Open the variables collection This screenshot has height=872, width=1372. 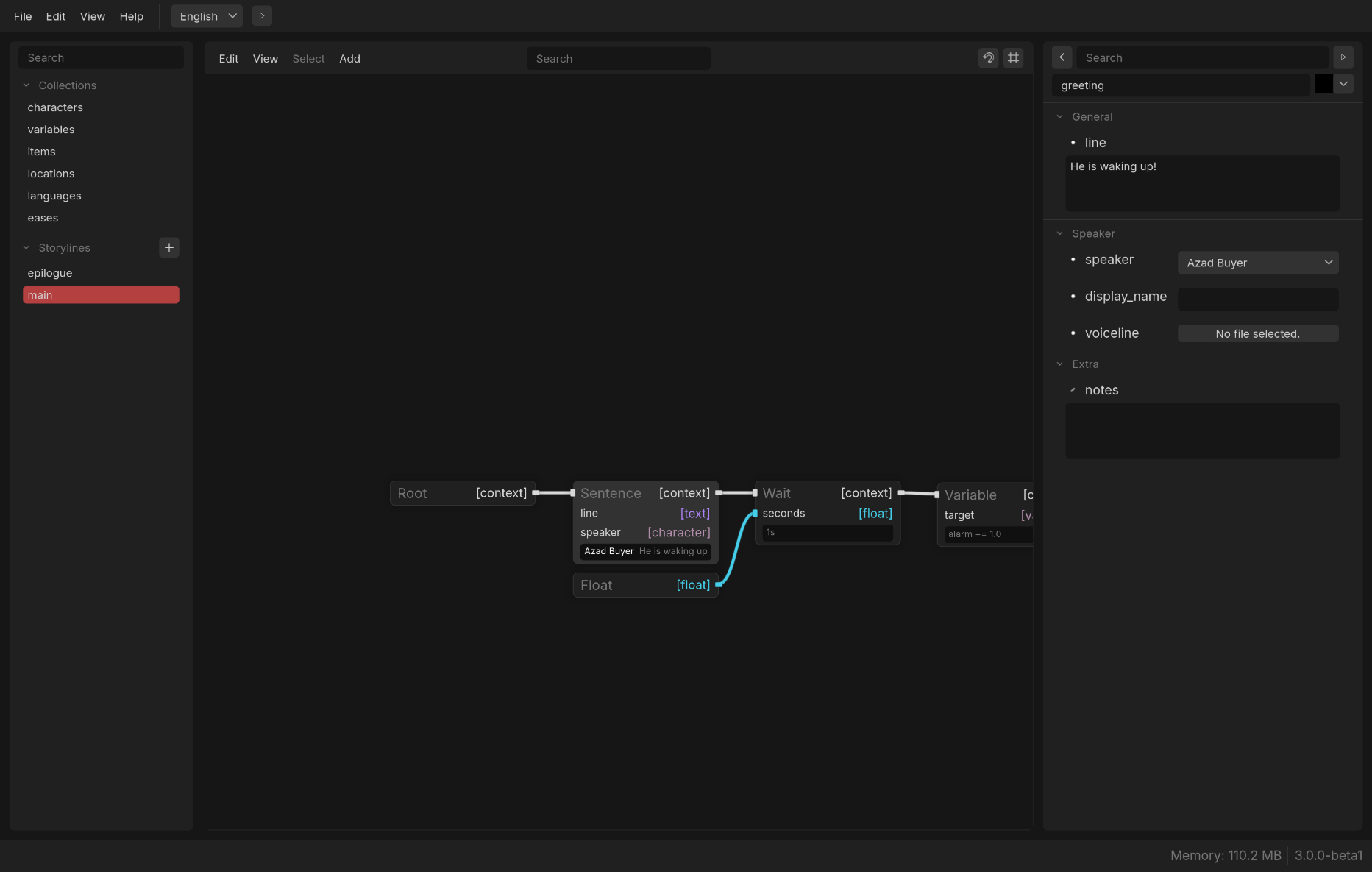coord(101,130)
